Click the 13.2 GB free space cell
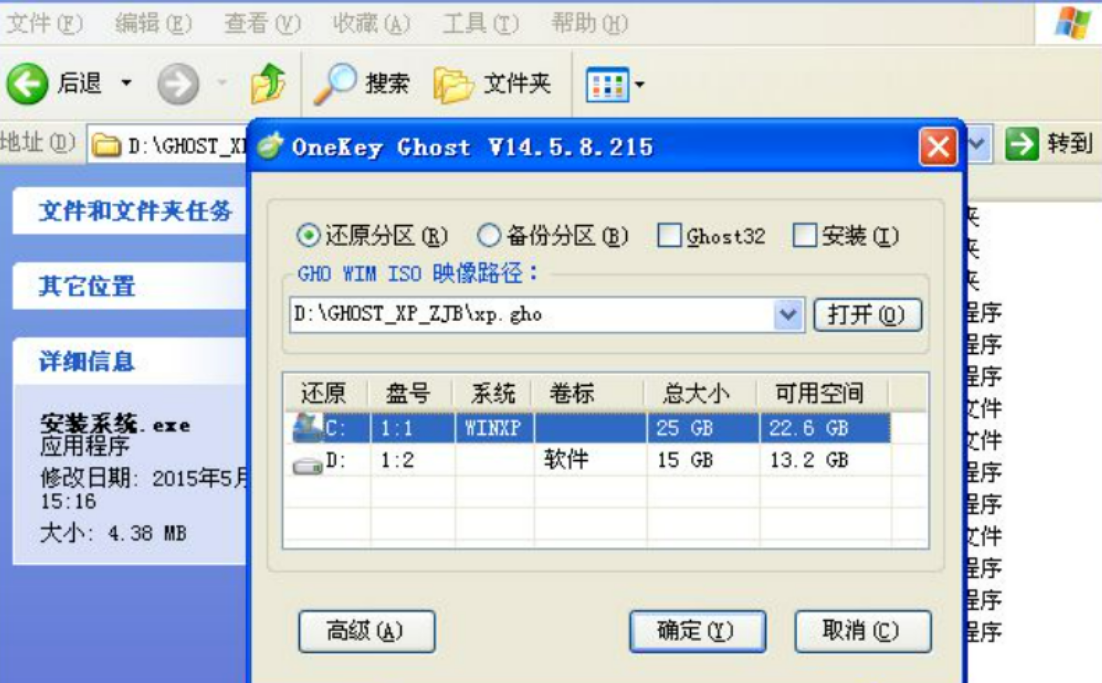The image size is (1102, 683). click(x=824, y=460)
